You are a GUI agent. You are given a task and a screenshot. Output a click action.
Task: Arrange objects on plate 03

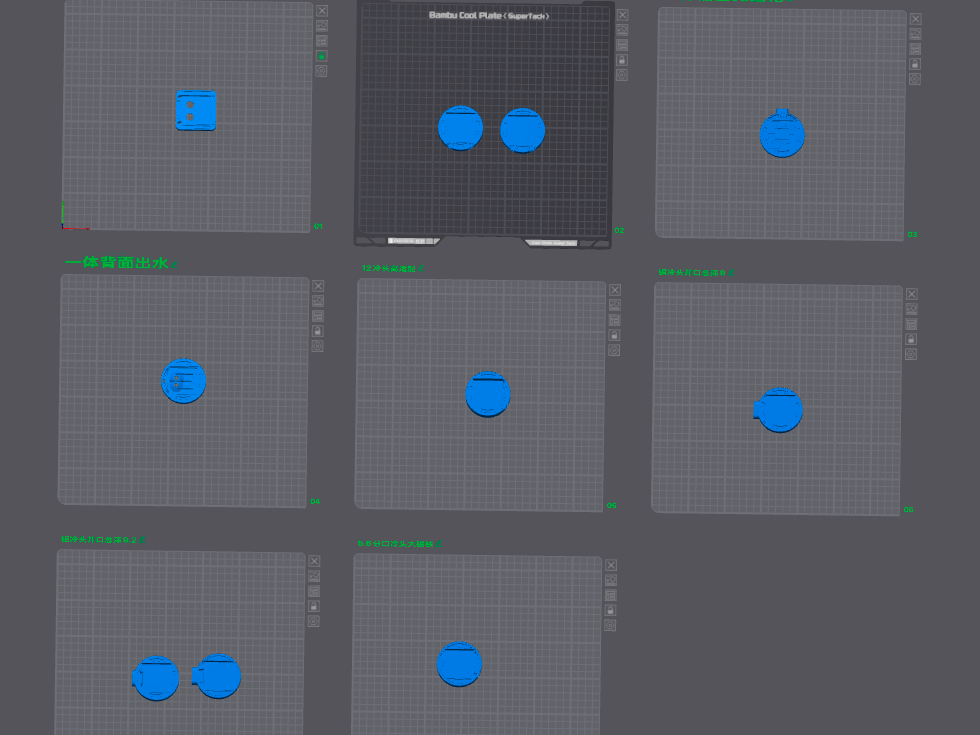click(915, 49)
